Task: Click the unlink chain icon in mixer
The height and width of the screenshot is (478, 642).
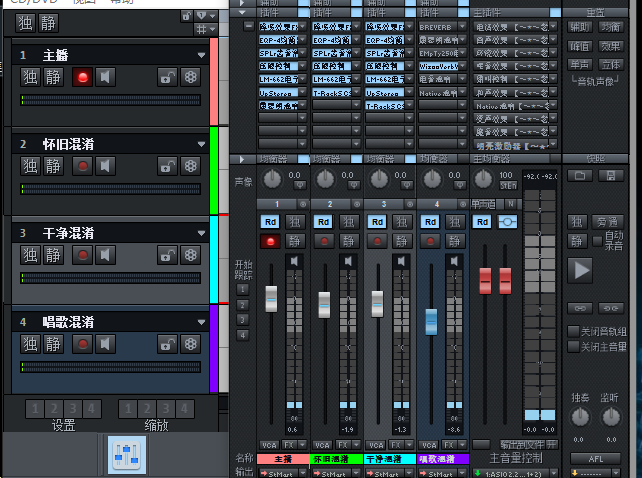Action: click(x=611, y=308)
